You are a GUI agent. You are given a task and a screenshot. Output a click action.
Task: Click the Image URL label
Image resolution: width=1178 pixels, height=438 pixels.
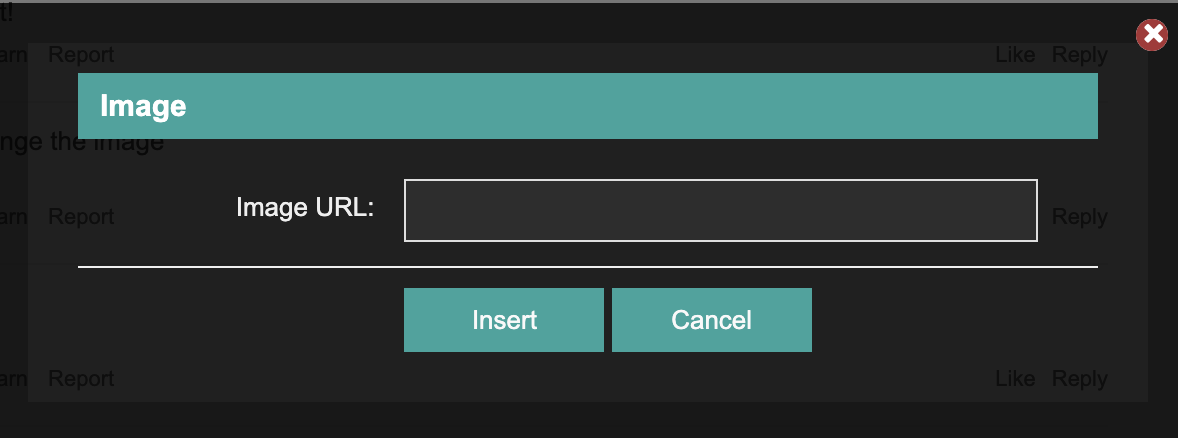(x=305, y=207)
